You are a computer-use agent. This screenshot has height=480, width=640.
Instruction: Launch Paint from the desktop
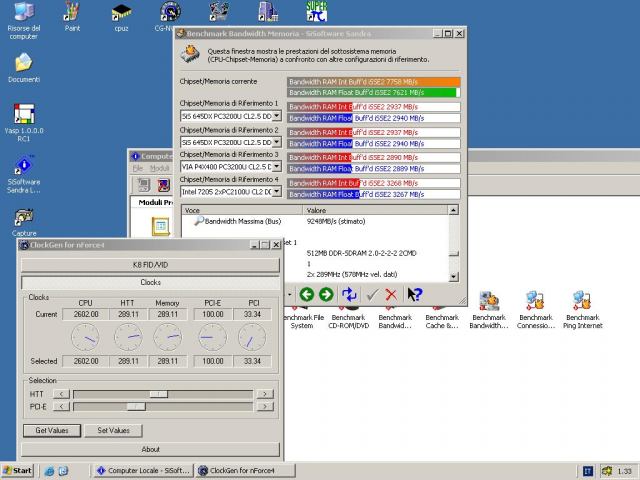click(72, 16)
